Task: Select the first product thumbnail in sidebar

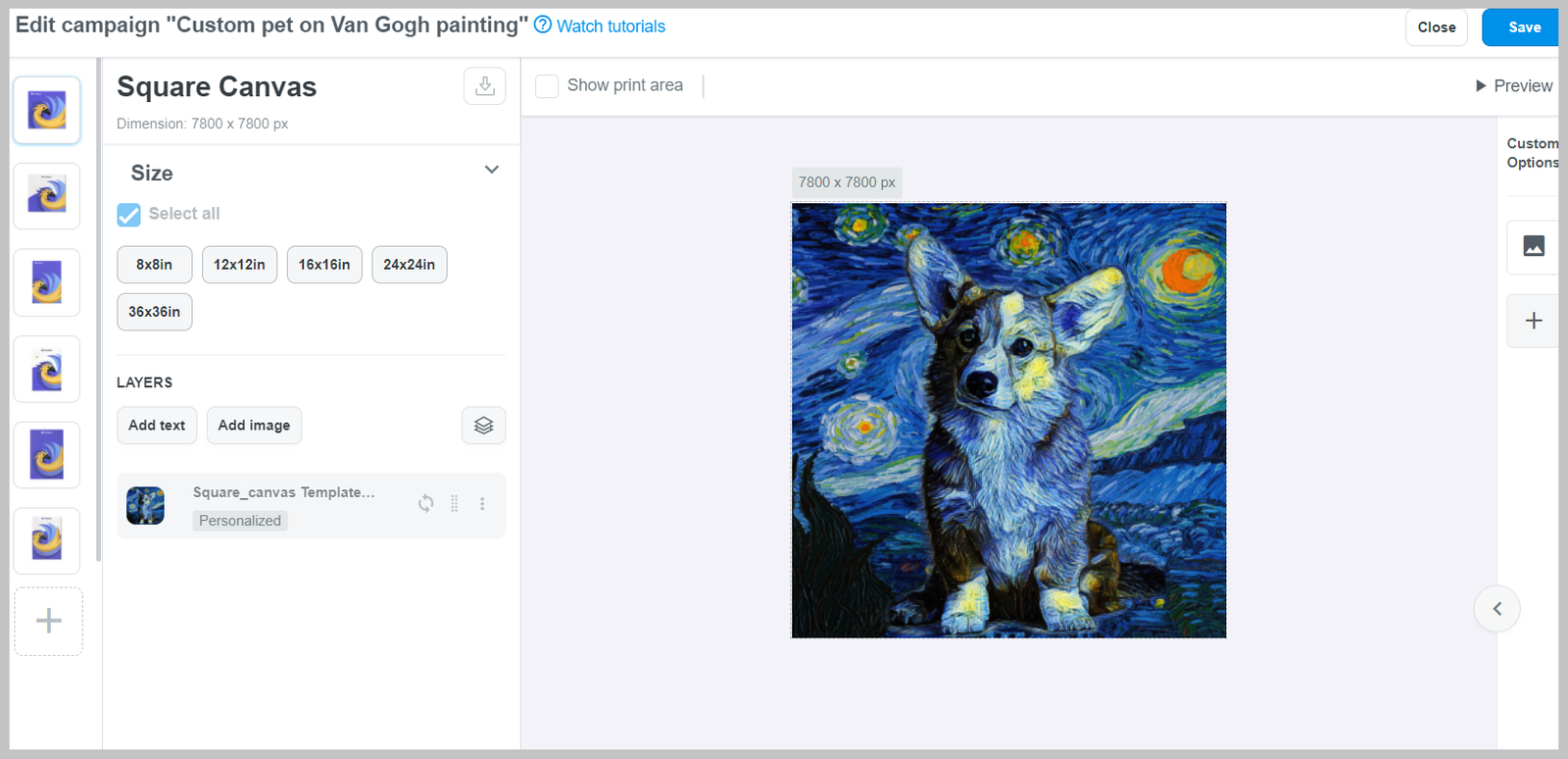Action: tap(47, 111)
